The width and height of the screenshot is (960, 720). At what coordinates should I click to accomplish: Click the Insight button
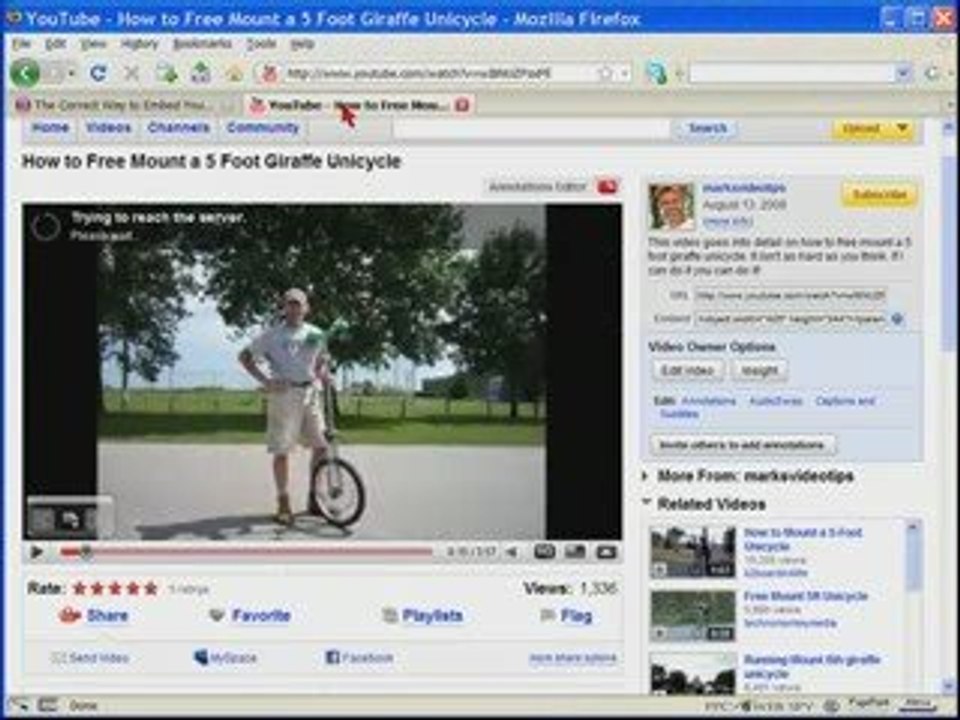click(759, 370)
